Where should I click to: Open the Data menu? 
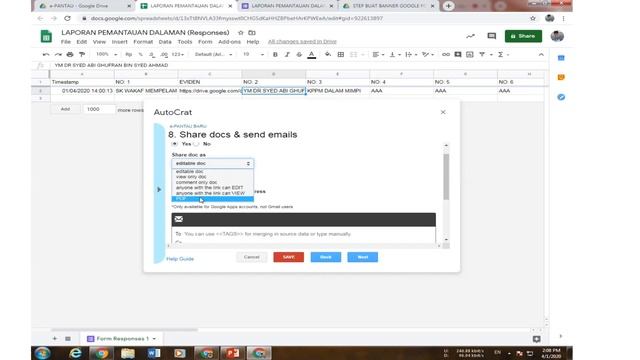click(165, 42)
